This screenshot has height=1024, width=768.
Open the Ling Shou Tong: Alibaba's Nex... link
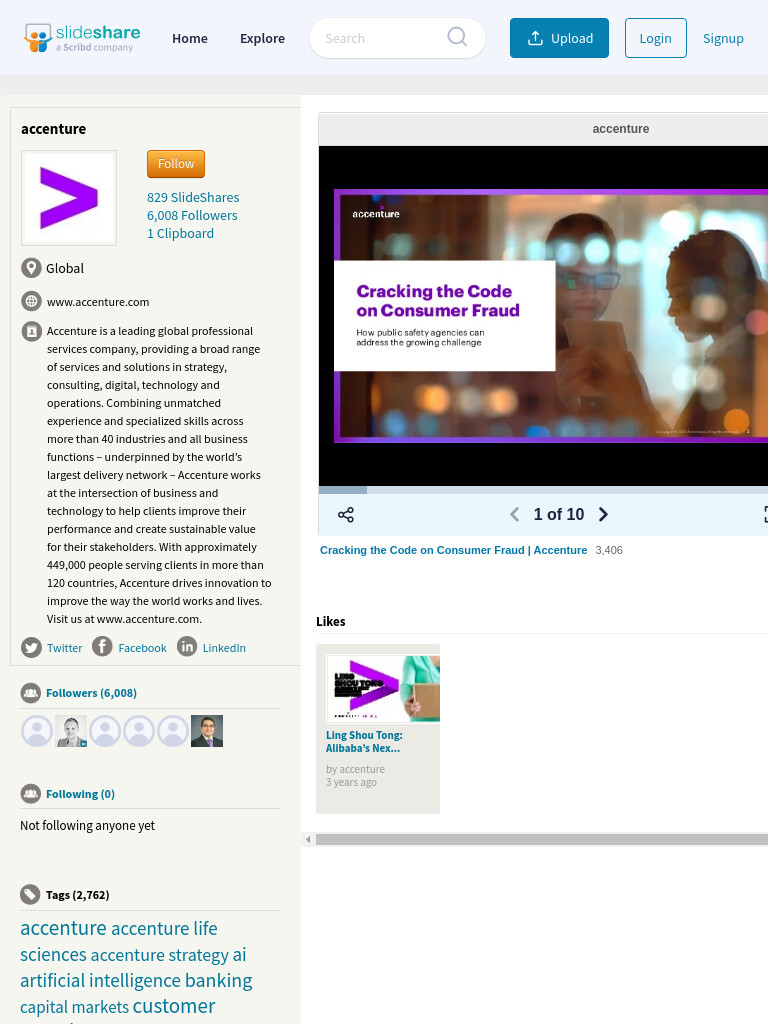(364, 742)
